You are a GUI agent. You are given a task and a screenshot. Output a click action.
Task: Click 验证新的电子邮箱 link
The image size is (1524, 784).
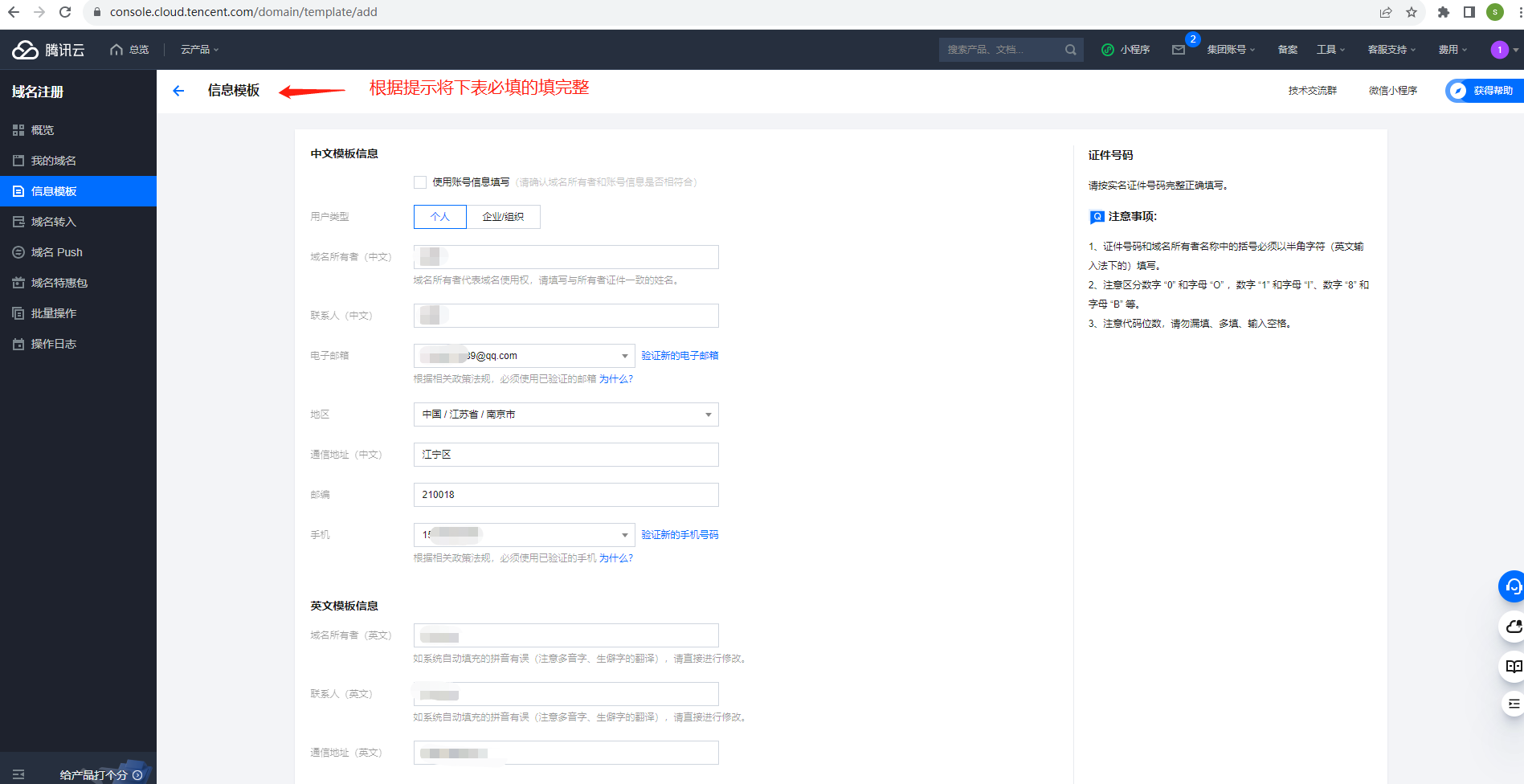pos(680,356)
